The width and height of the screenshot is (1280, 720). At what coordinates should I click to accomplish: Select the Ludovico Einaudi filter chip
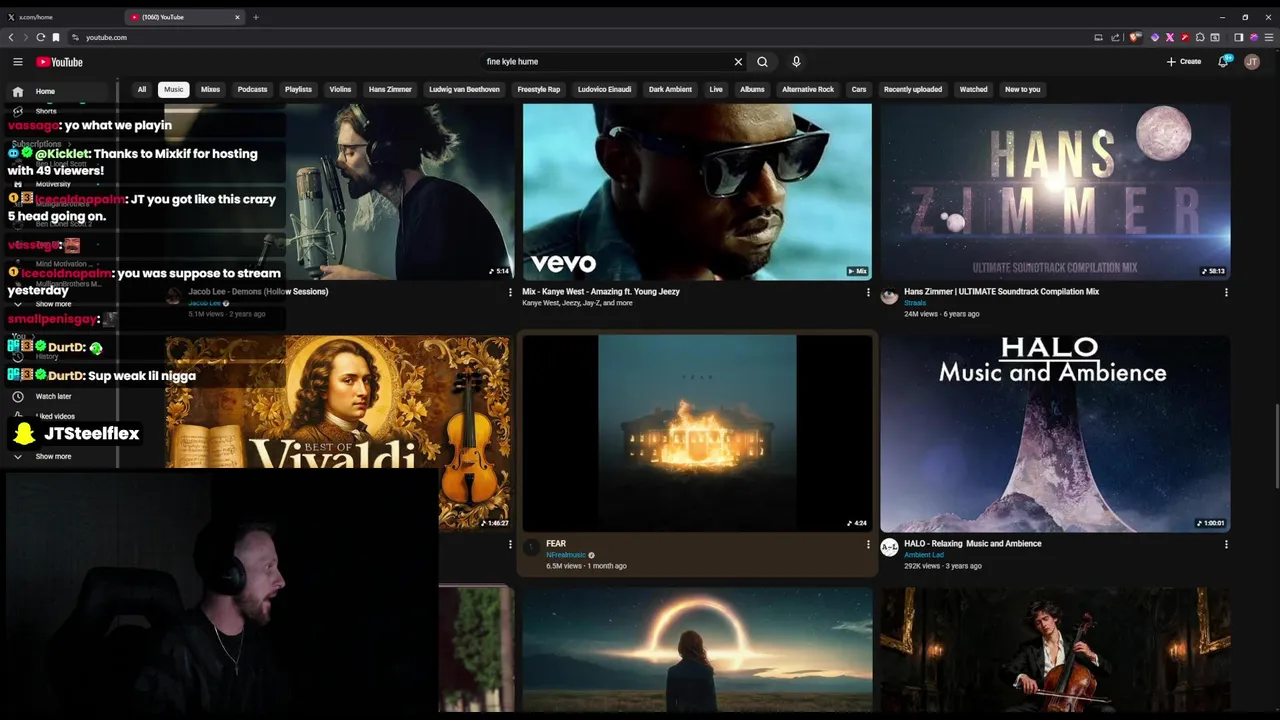604,89
